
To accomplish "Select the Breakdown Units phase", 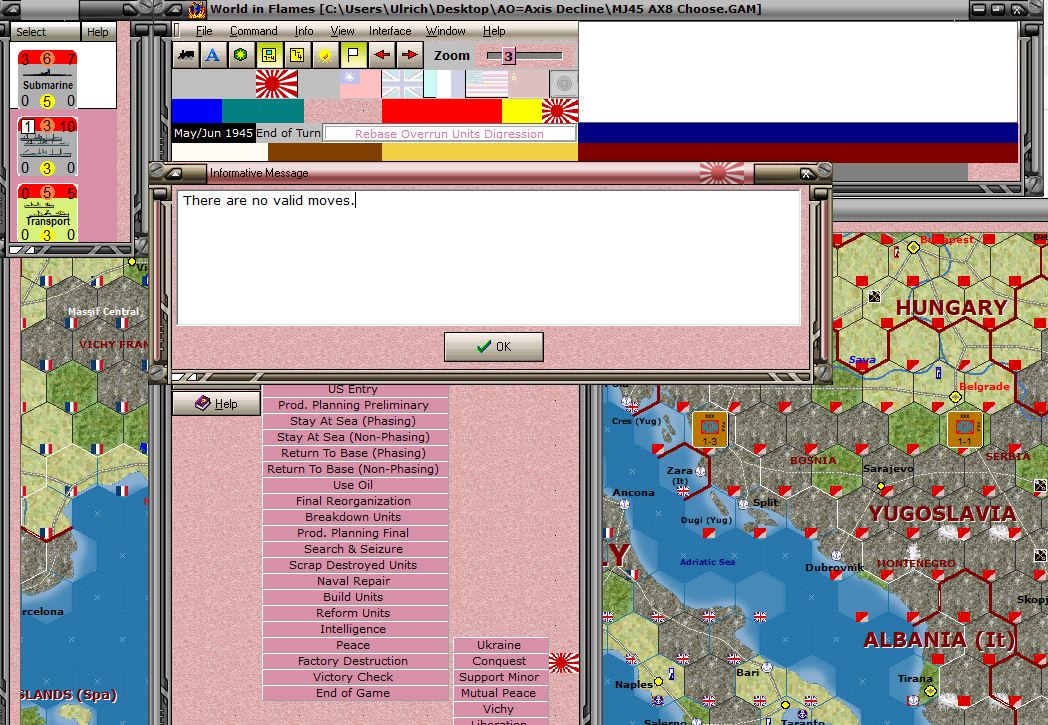I will tap(354, 517).
